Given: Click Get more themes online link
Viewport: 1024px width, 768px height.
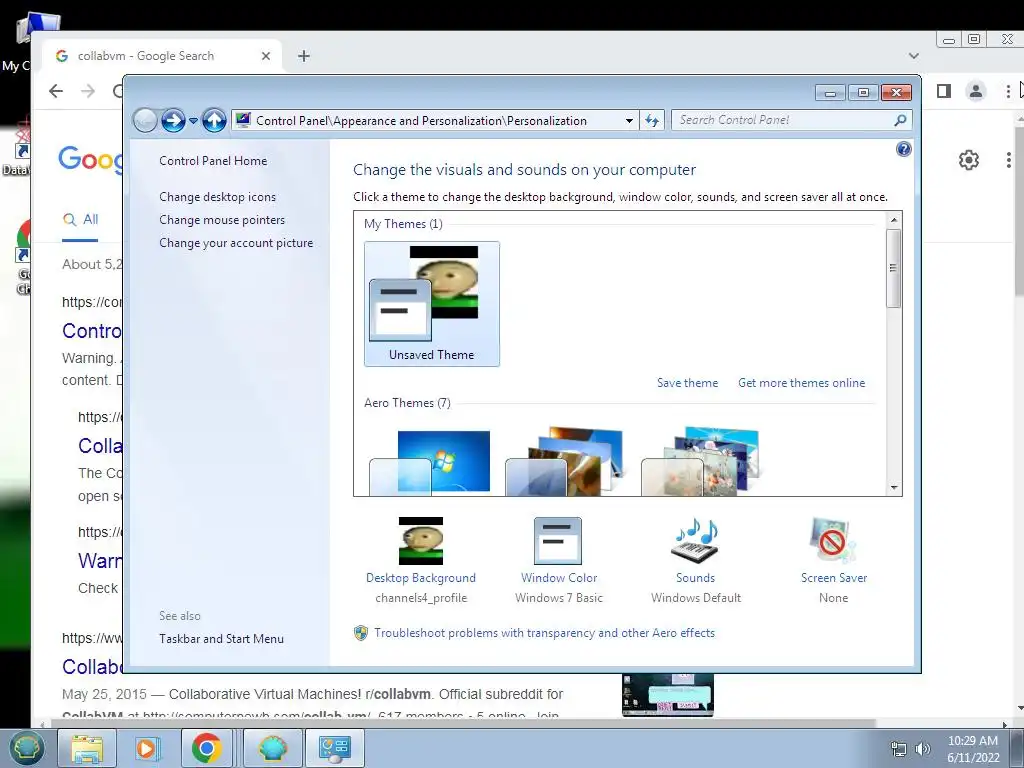Looking at the screenshot, I should point(801,383).
